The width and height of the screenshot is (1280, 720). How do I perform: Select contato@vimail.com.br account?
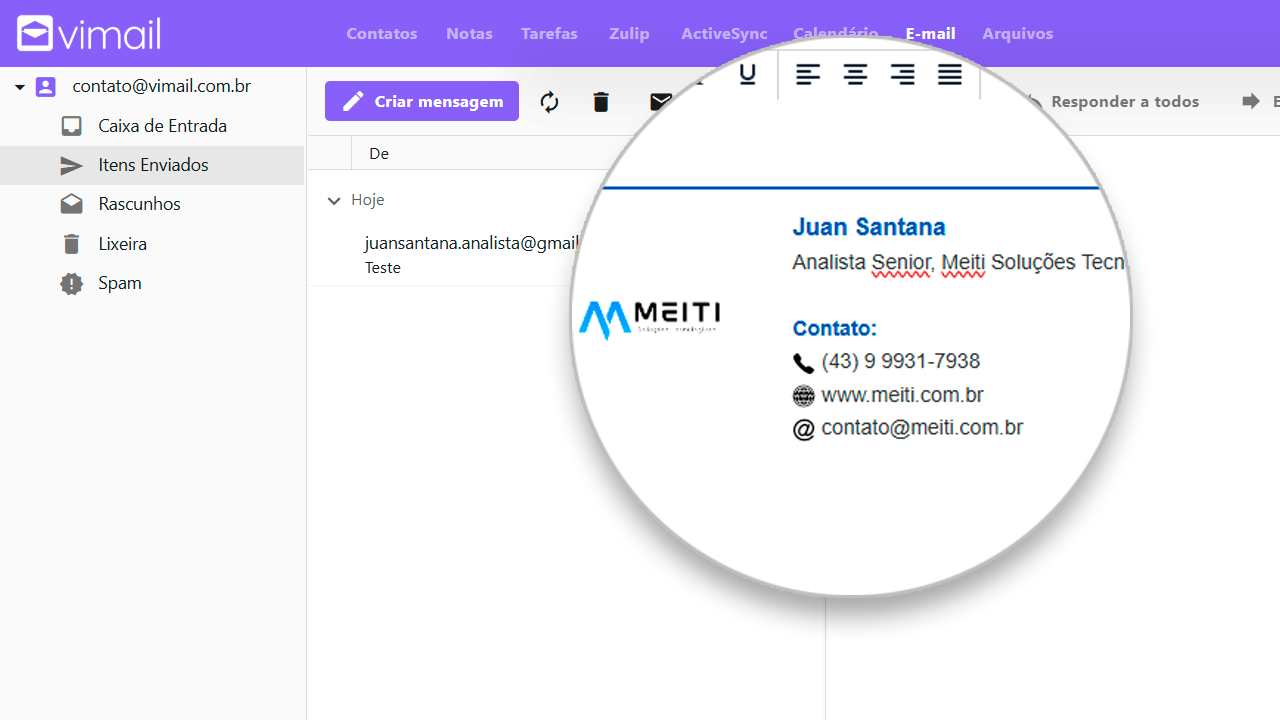click(161, 86)
